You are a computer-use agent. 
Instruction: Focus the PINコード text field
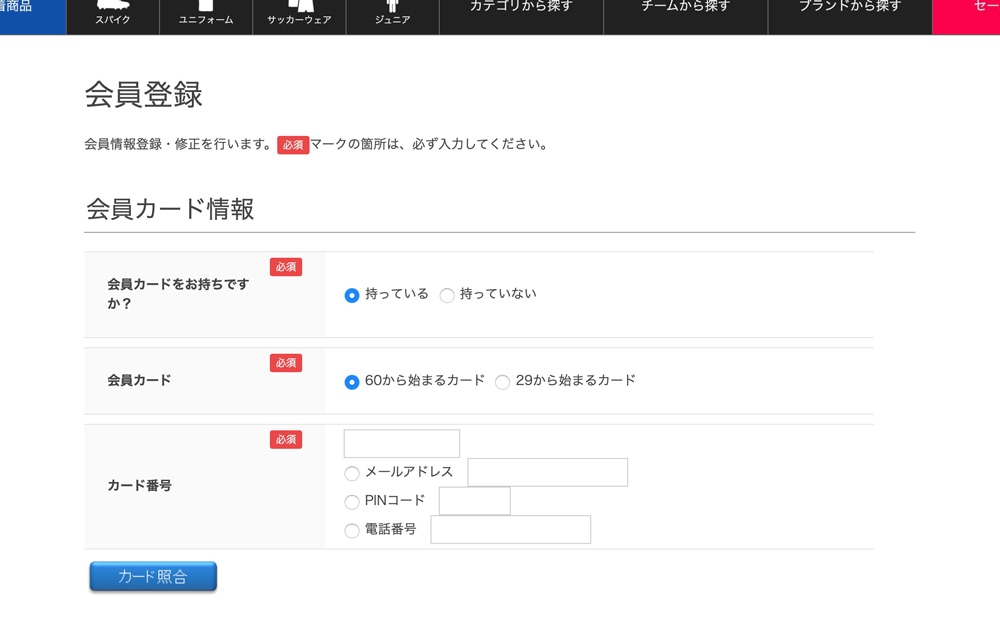pyautogui.click(x=474, y=501)
